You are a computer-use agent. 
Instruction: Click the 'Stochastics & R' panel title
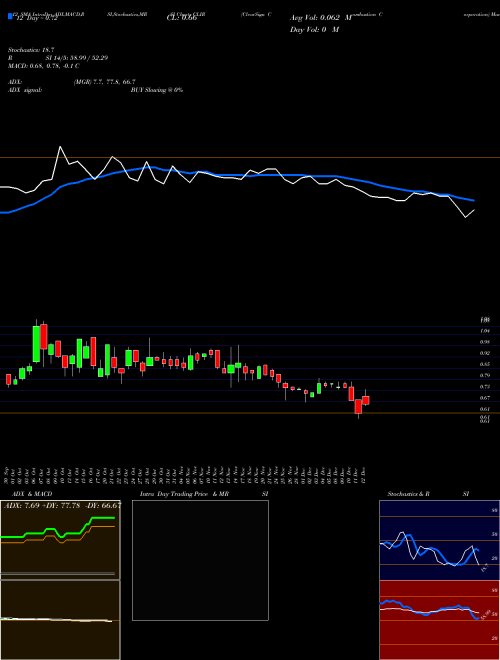[408, 494]
